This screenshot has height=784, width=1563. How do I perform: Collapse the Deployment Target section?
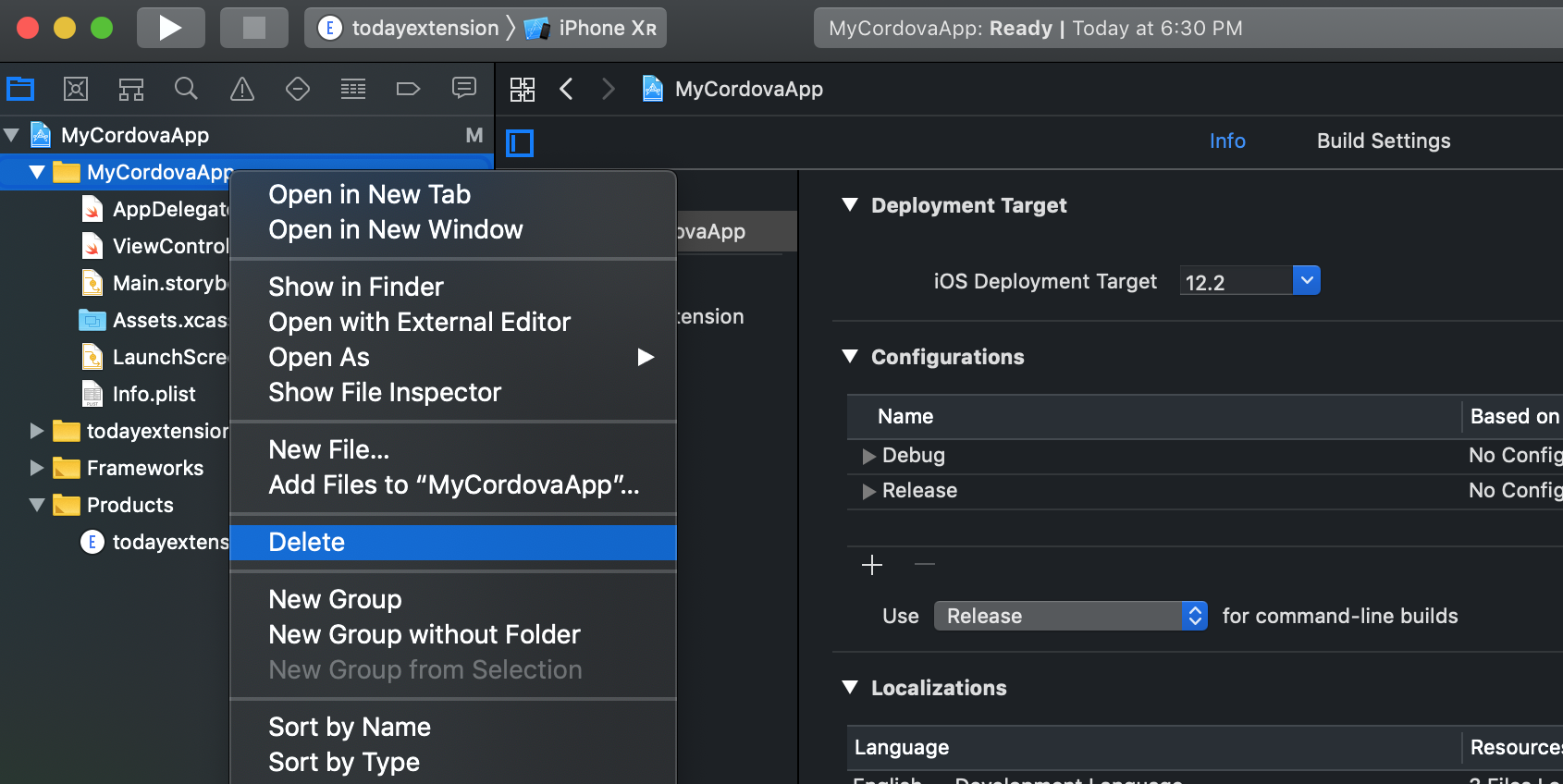(x=850, y=205)
